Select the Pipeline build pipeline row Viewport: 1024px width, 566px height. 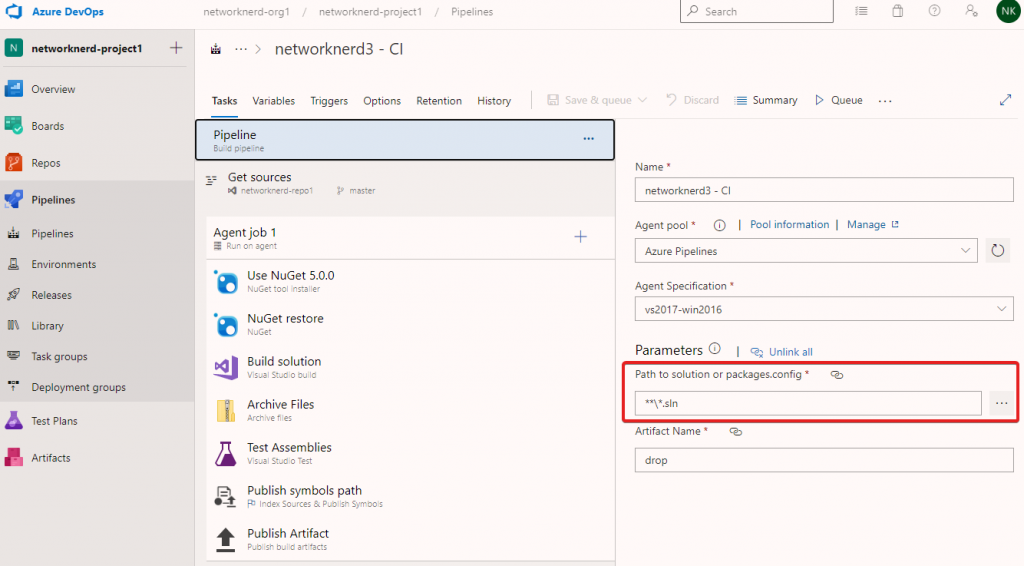(405, 140)
